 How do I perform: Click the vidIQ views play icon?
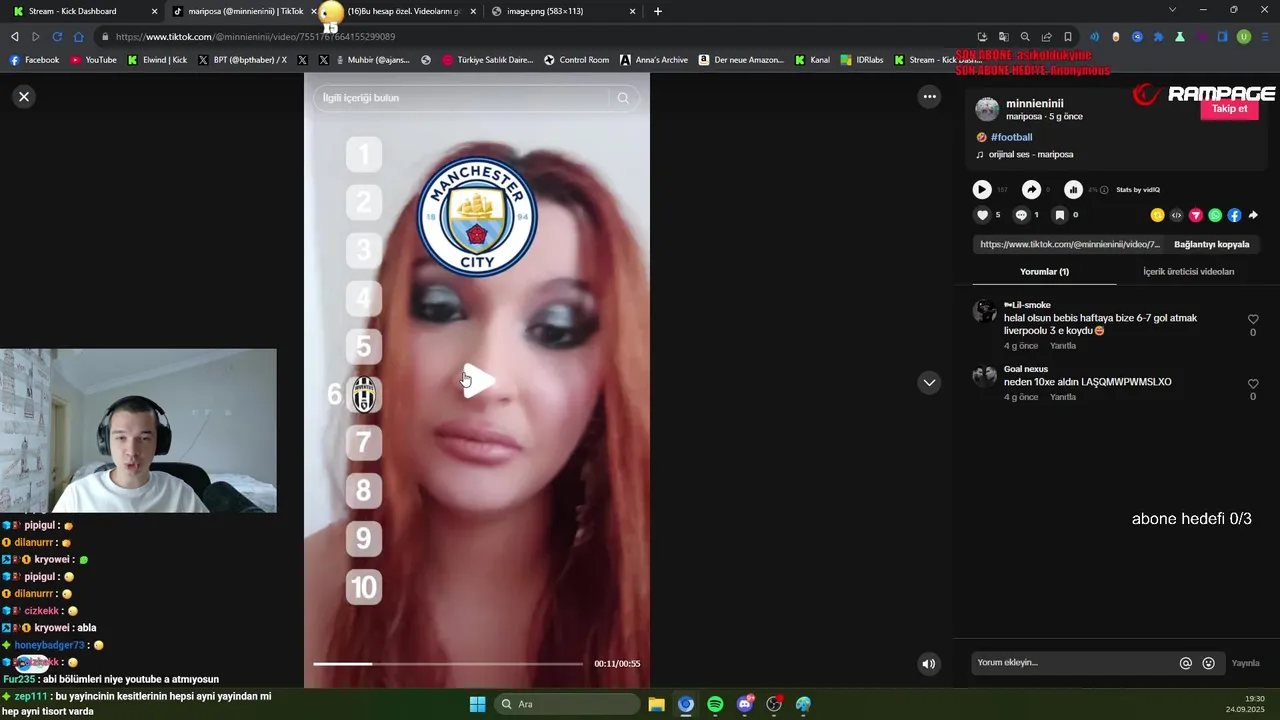coord(982,189)
